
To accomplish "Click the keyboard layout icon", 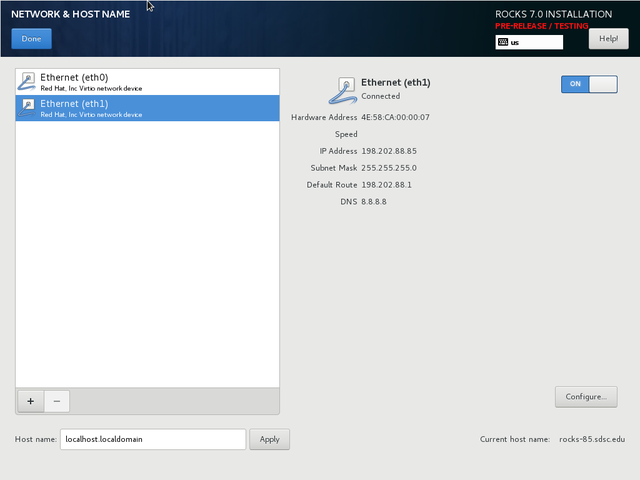I will click(x=502, y=43).
